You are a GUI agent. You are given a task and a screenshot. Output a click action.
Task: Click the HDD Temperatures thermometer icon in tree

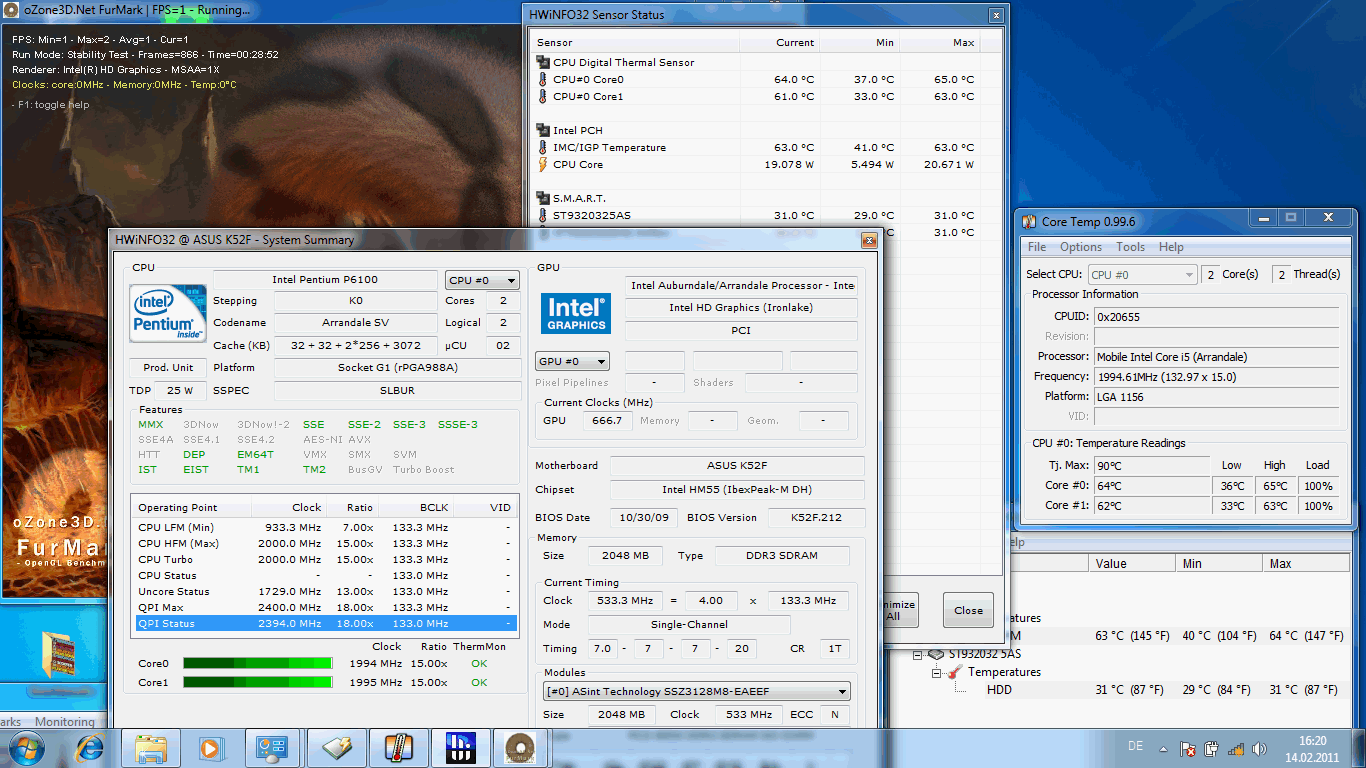pos(956,672)
